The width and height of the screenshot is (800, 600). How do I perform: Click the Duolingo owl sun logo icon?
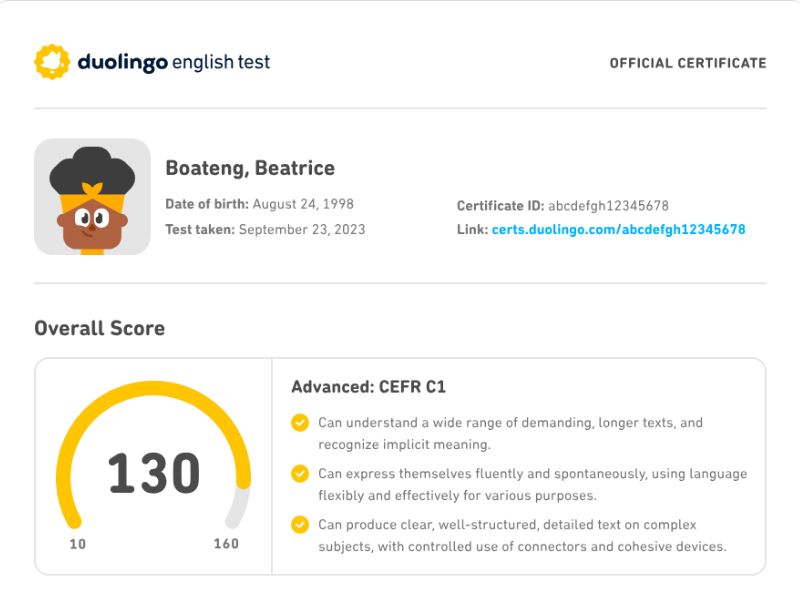click(x=52, y=62)
